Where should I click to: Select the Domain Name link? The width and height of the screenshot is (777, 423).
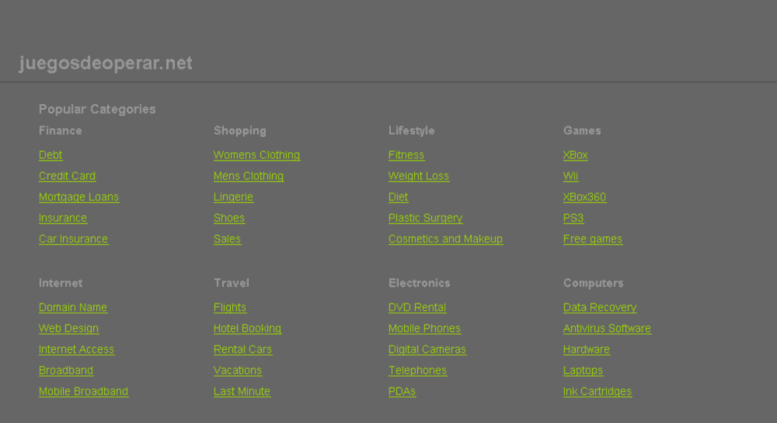tap(73, 307)
